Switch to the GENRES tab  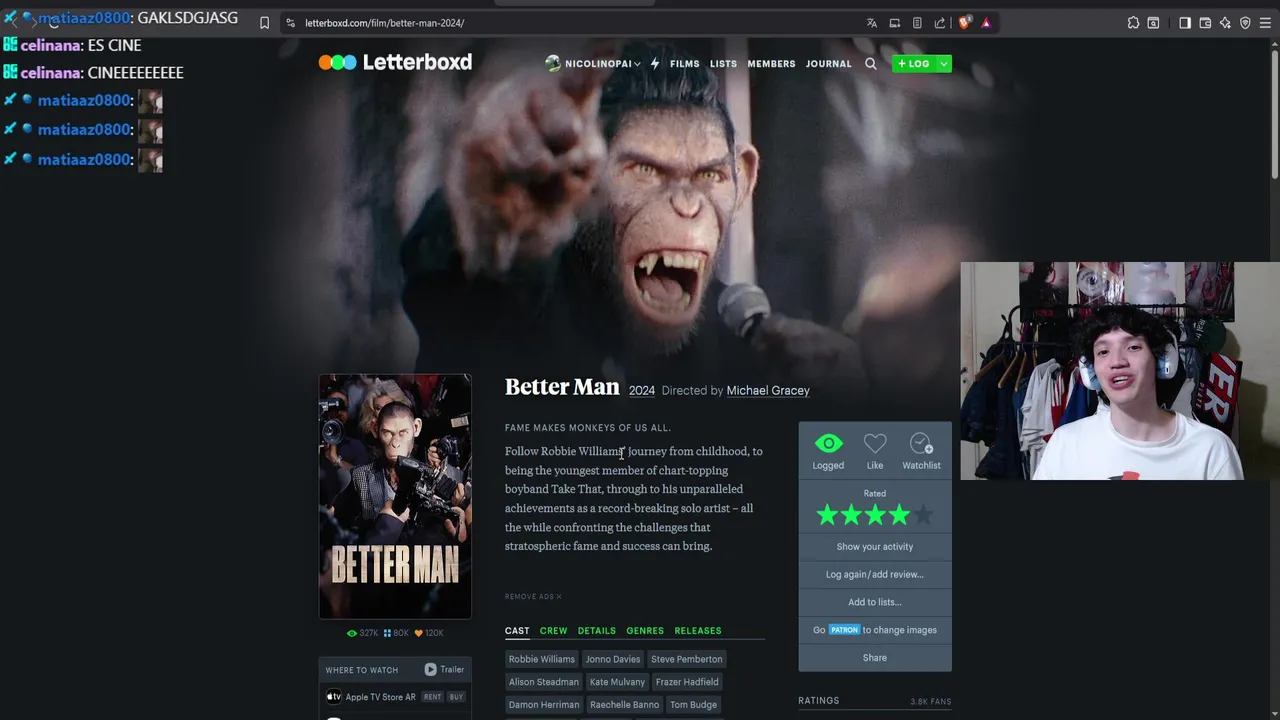[x=645, y=631]
